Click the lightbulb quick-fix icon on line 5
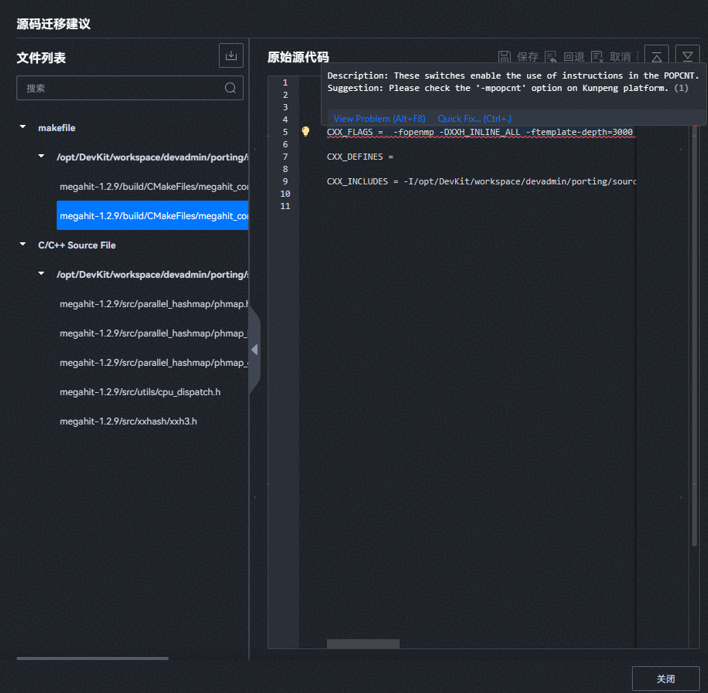Viewport: 708px width, 693px height. (x=306, y=132)
